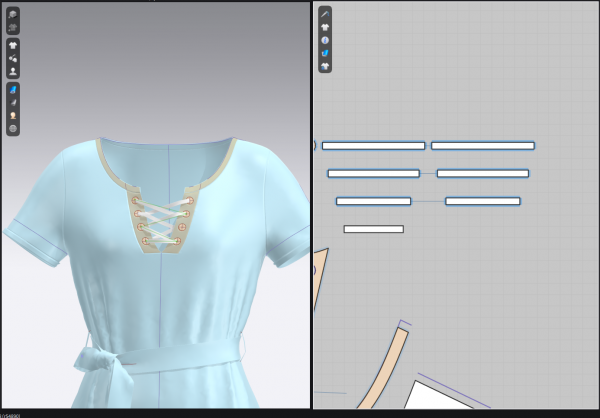The image size is (600, 418).
Task: Select the gray monochrome surface icon in 3D toolbar
Action: tap(13, 102)
